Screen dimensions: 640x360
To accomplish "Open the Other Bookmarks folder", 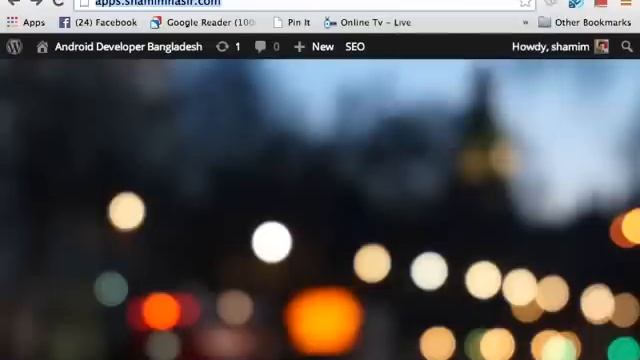I will (x=584, y=22).
